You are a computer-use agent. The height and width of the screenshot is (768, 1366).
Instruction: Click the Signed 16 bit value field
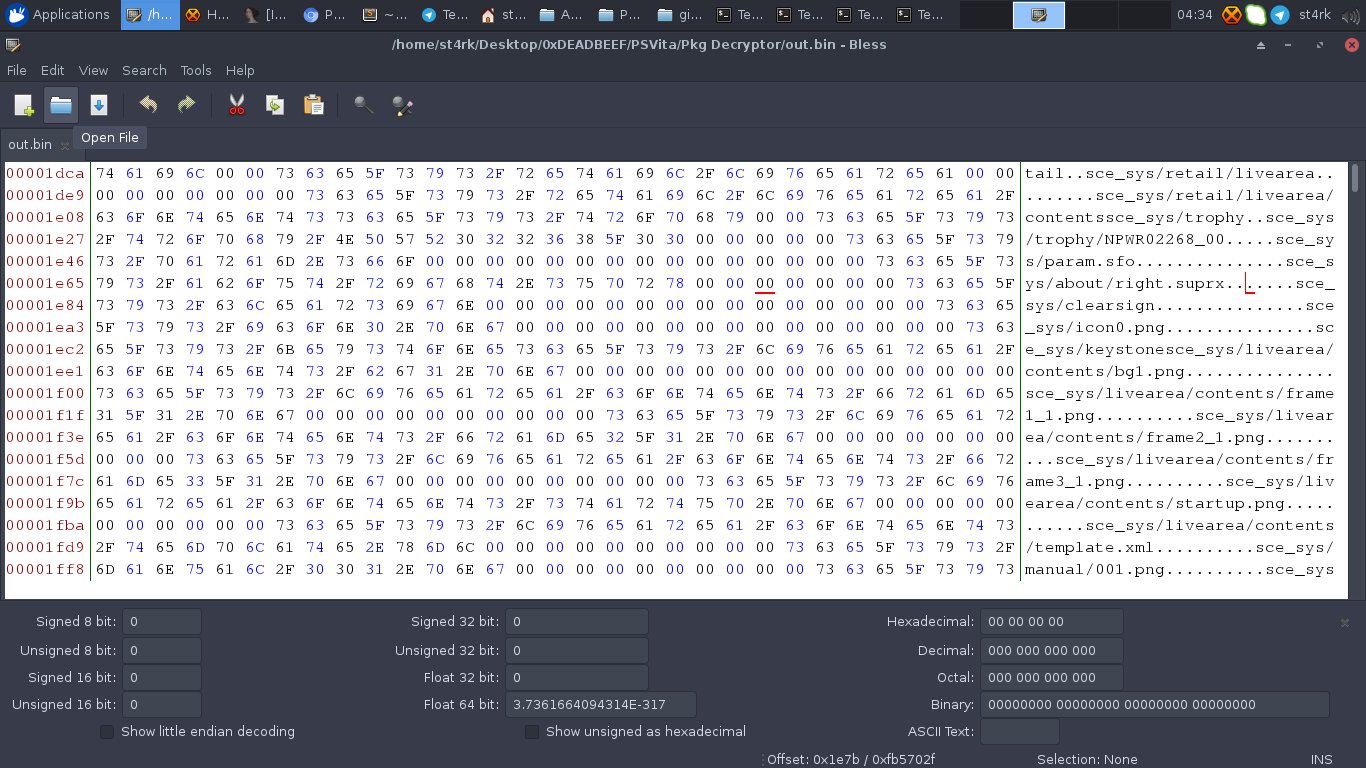tap(161, 677)
